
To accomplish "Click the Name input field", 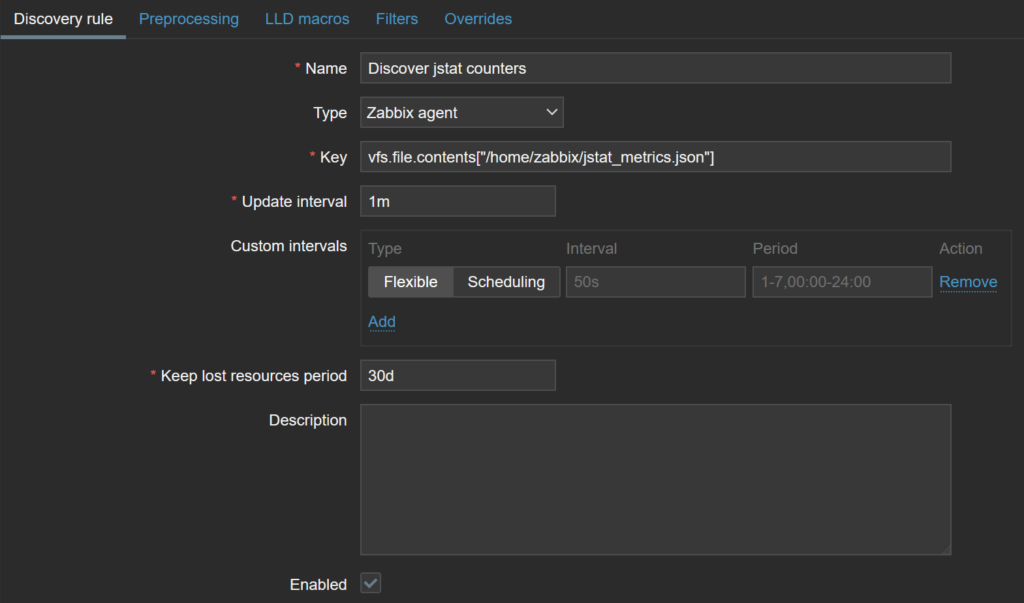I will point(655,68).
